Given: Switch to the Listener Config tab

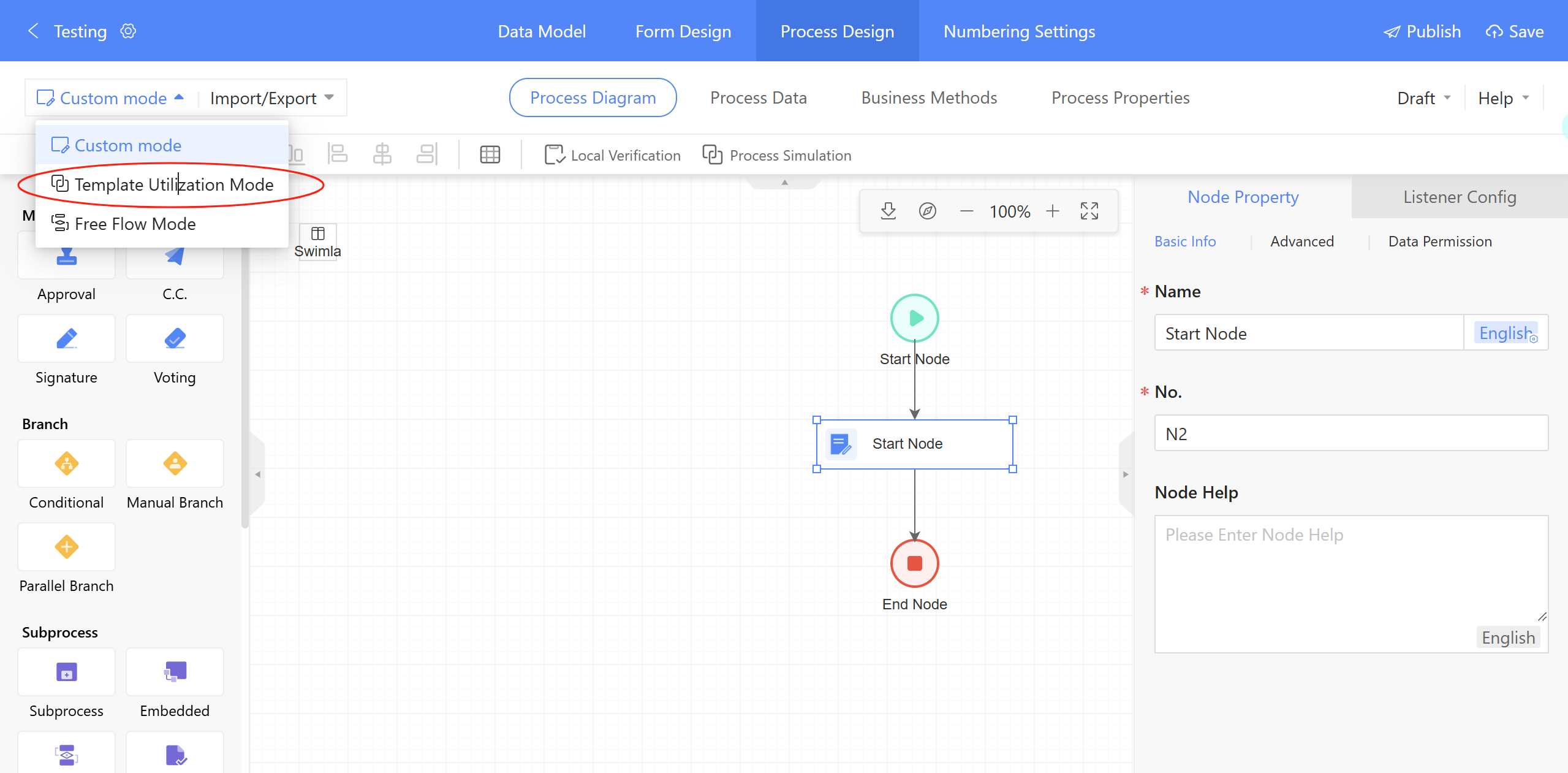Looking at the screenshot, I should [1459, 197].
